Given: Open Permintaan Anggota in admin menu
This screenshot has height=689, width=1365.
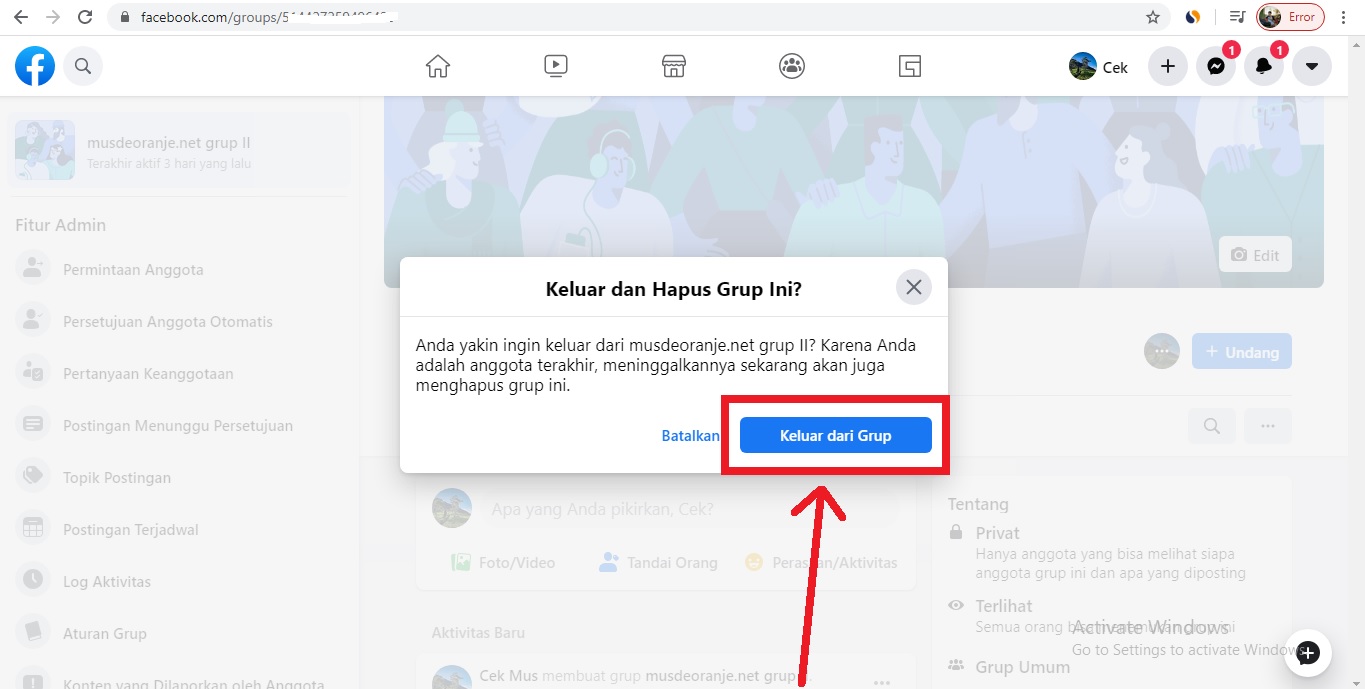Looking at the screenshot, I should [x=180, y=270].
